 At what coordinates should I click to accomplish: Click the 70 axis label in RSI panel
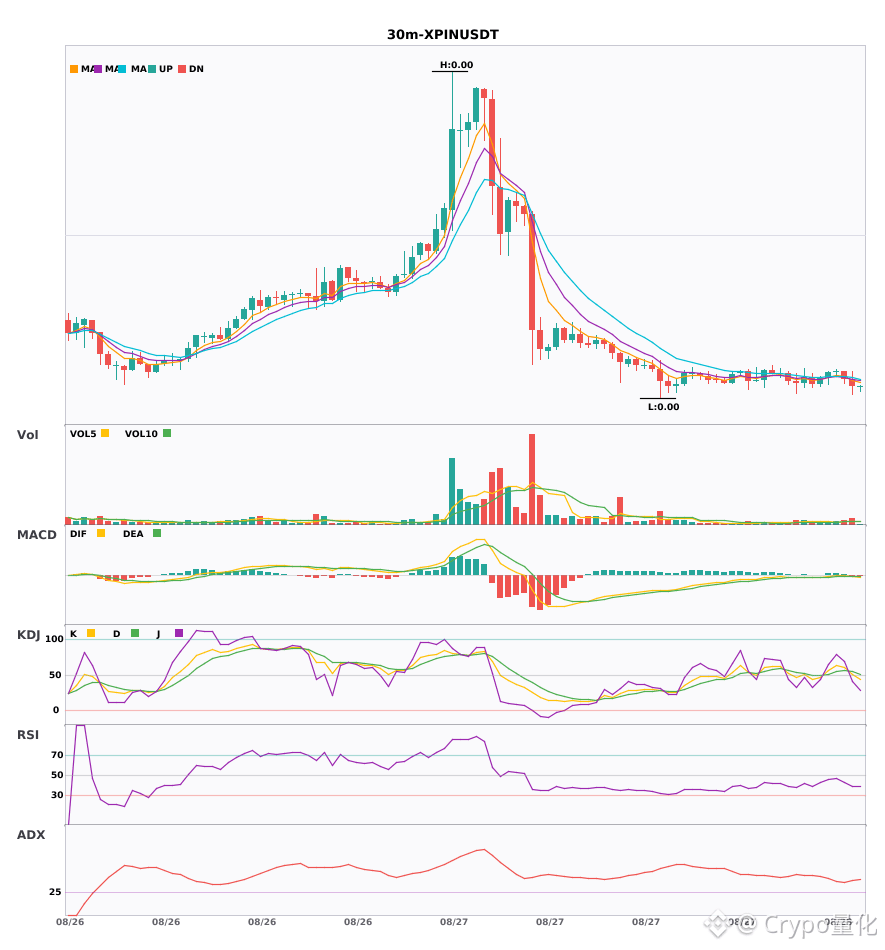pyautogui.click(x=57, y=755)
